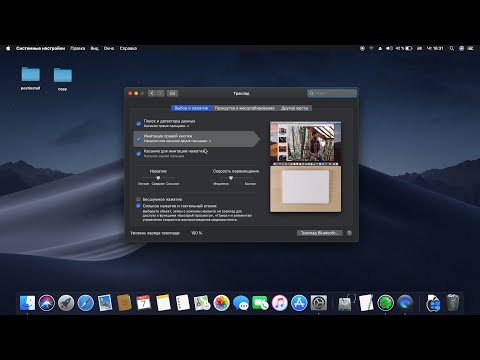
Task: Launch Siri from the Dock
Action: pyautogui.click(x=47, y=303)
